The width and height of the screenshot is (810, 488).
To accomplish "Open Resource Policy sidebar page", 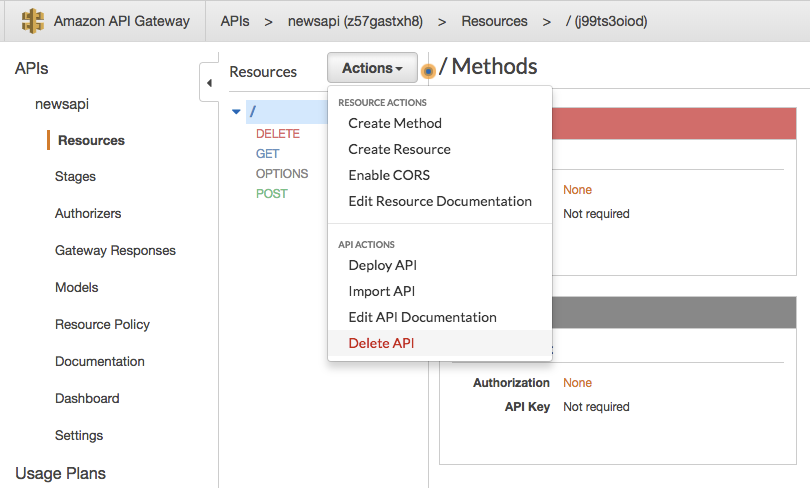I will [102, 324].
